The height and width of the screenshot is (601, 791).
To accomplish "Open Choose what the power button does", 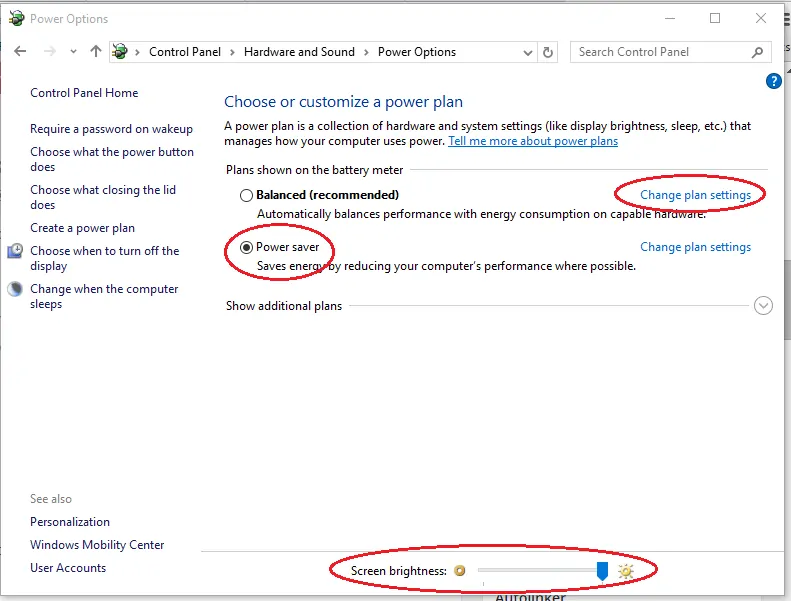I will point(112,159).
